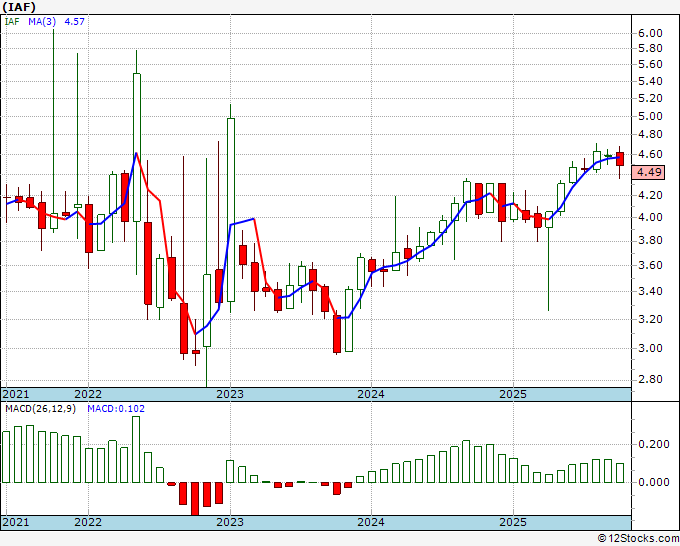Click the lowest red MACD bar before 2023

(x=195, y=498)
